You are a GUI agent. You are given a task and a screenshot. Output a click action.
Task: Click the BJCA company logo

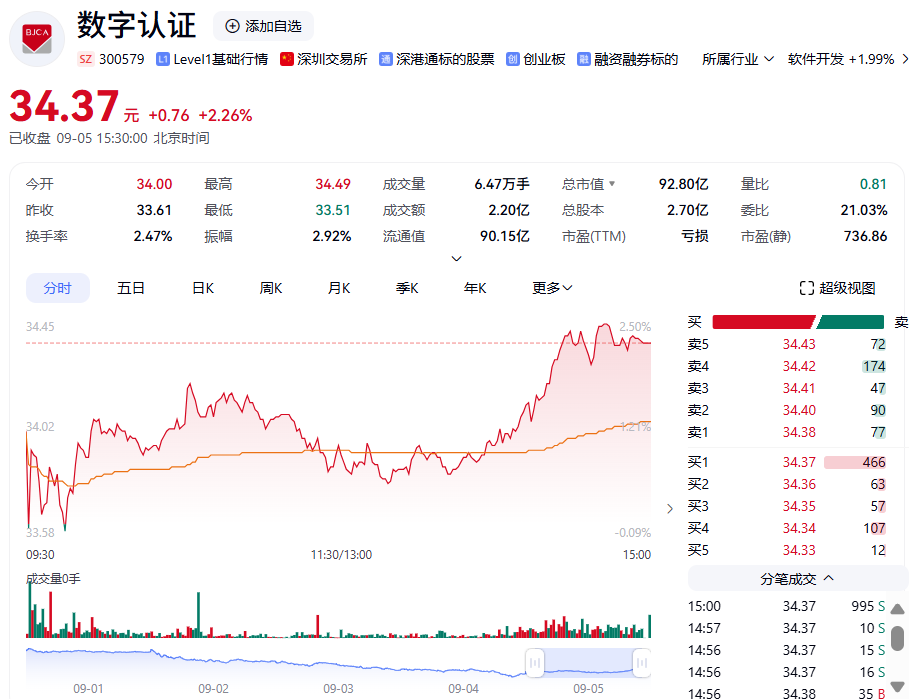tap(37, 38)
